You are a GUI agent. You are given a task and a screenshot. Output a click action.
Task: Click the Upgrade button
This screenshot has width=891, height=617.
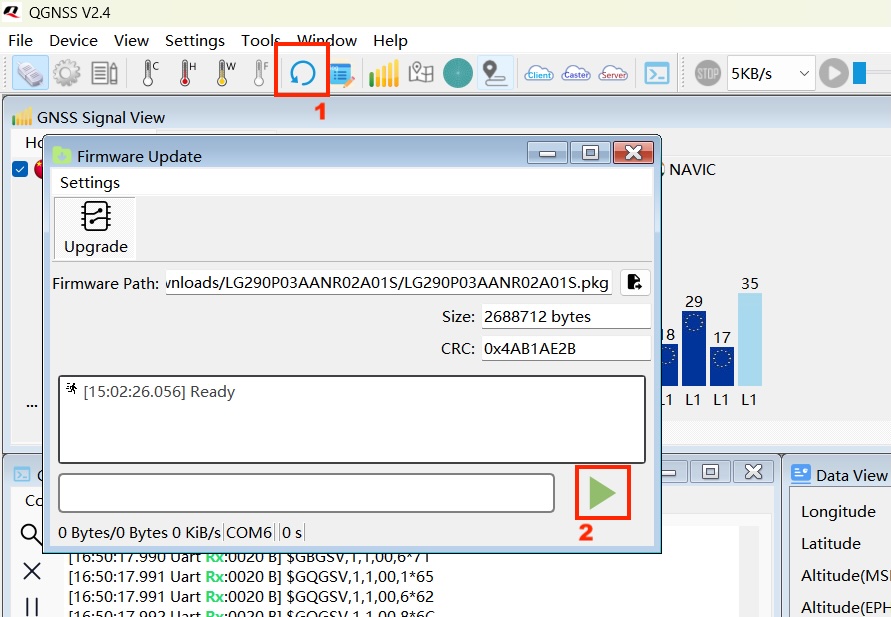(x=95, y=227)
